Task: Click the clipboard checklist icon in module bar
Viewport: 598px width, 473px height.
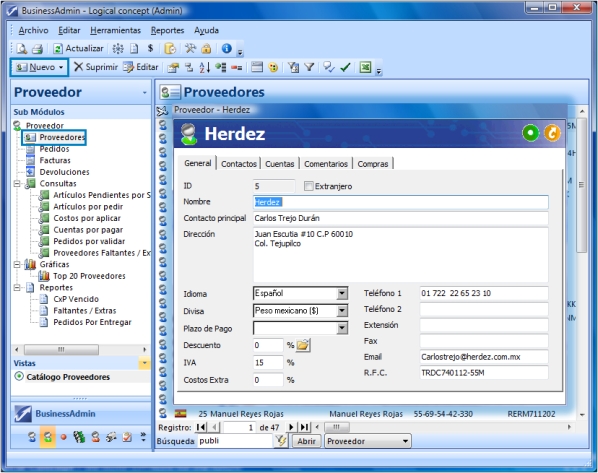Action: tap(127, 437)
